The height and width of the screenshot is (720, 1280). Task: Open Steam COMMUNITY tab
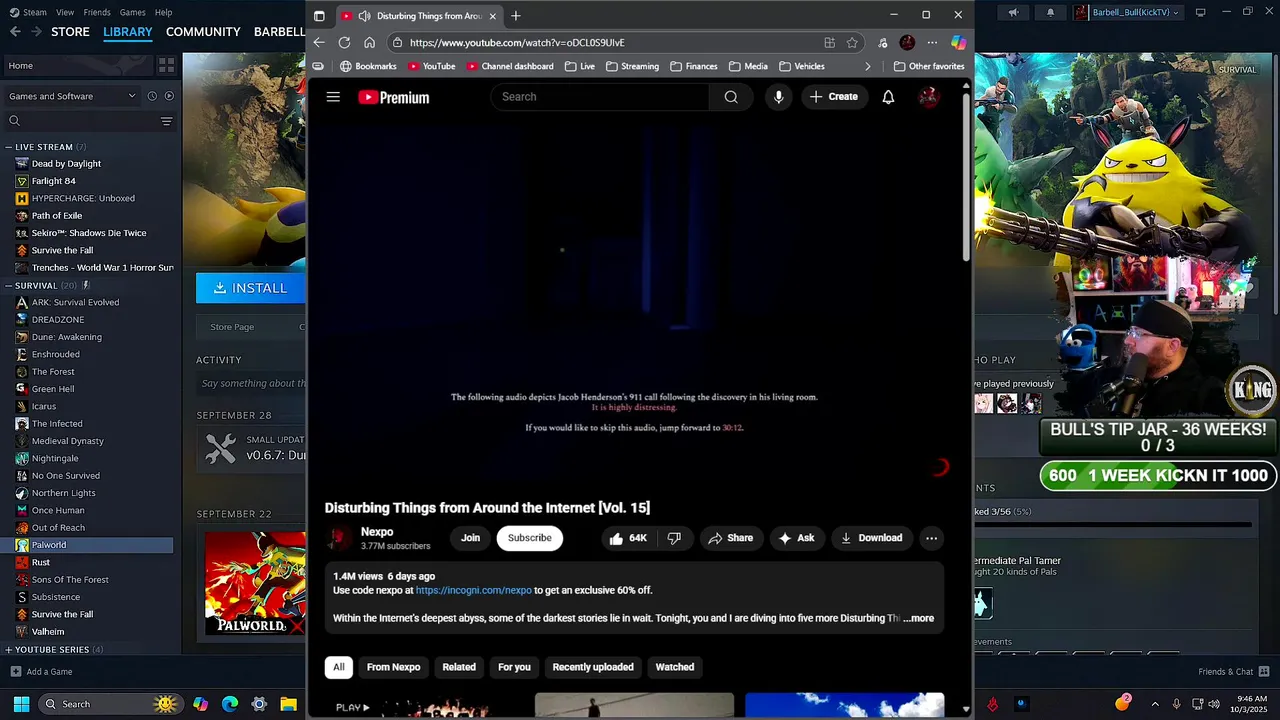(x=203, y=32)
